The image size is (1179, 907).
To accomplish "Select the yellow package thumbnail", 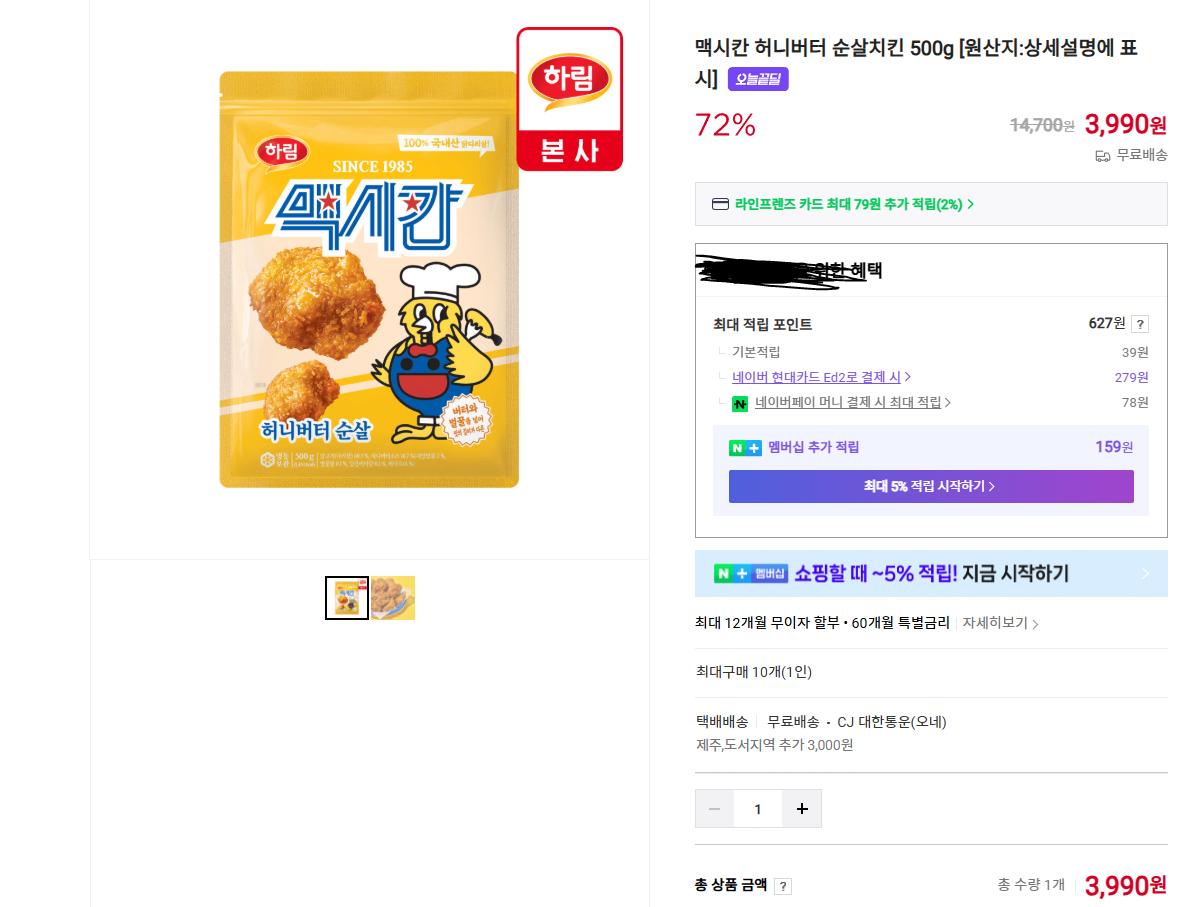I will (346, 597).
